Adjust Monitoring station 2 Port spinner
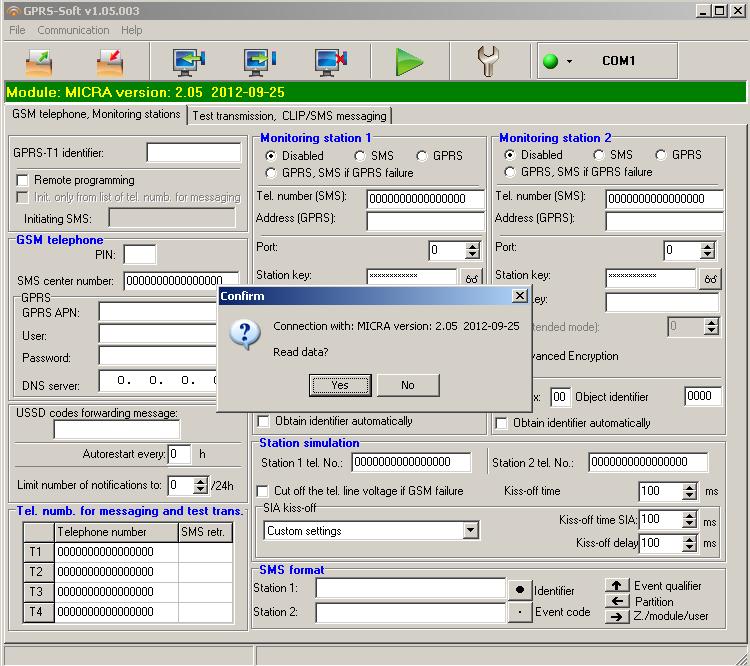 point(707,250)
